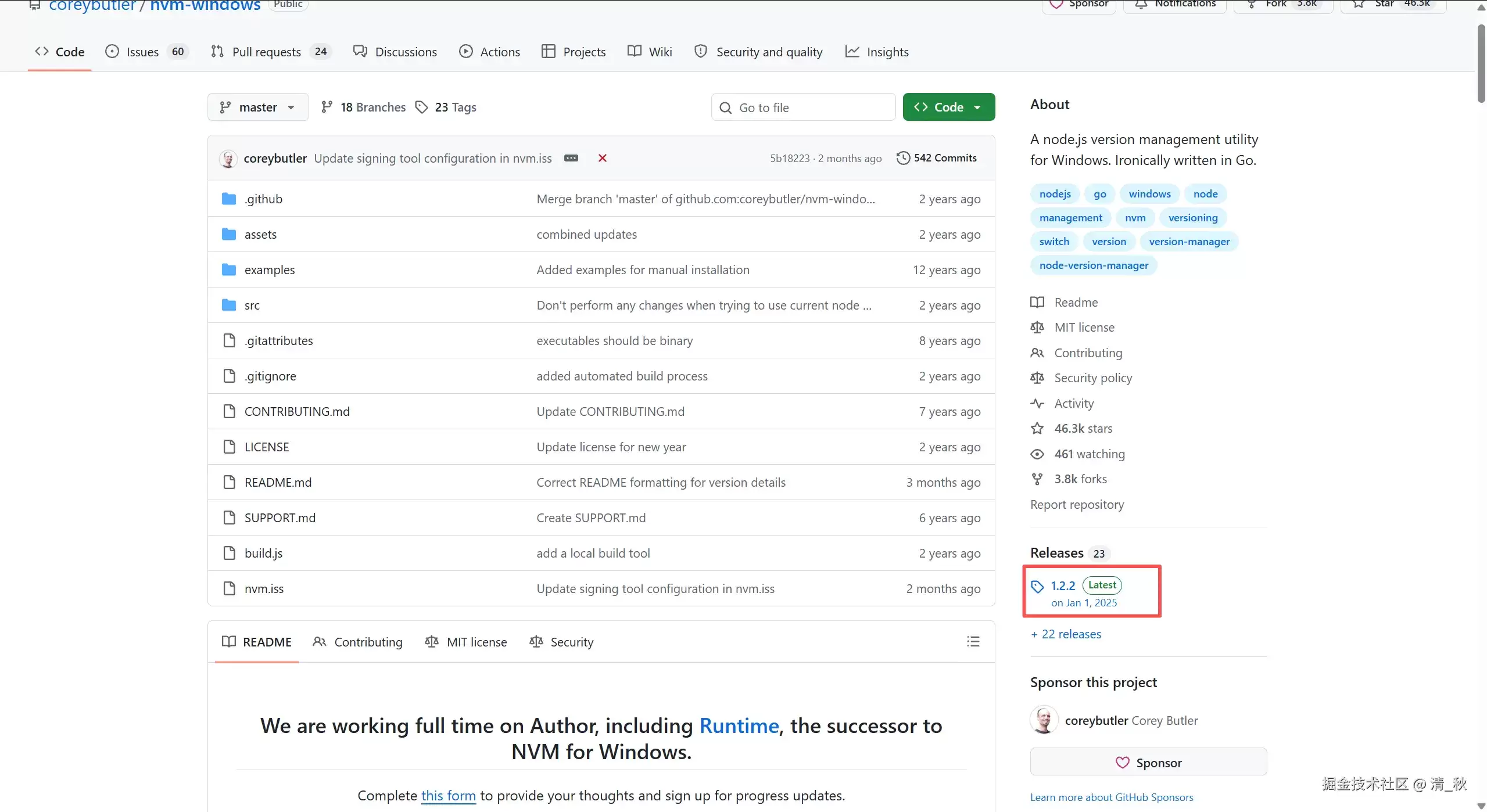Open the Security and quality tab

click(758, 52)
